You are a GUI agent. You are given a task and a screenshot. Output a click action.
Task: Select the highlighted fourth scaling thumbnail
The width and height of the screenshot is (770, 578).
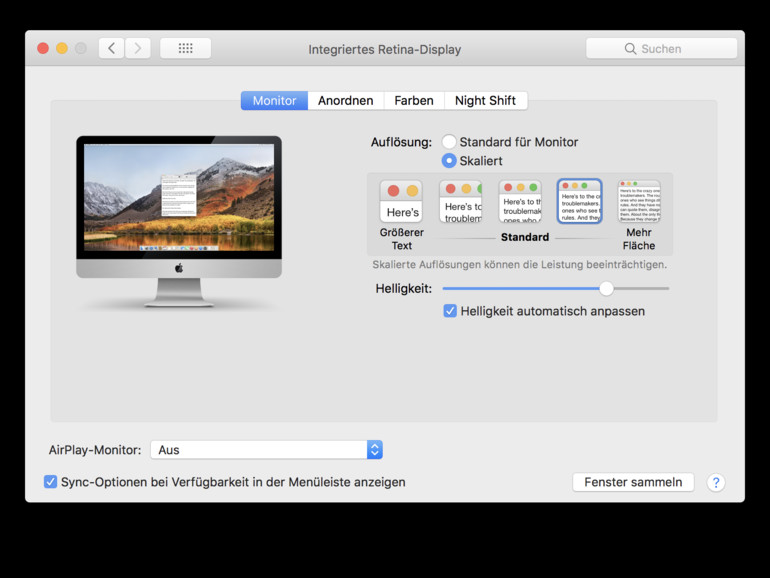click(579, 201)
